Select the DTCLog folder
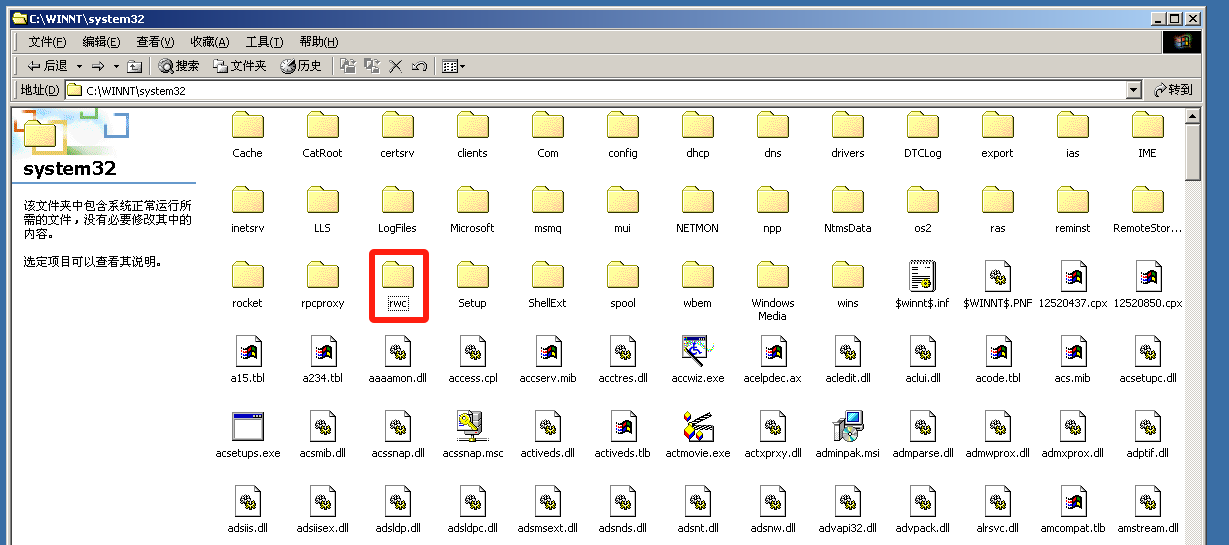The image size is (1229, 545). [922, 135]
